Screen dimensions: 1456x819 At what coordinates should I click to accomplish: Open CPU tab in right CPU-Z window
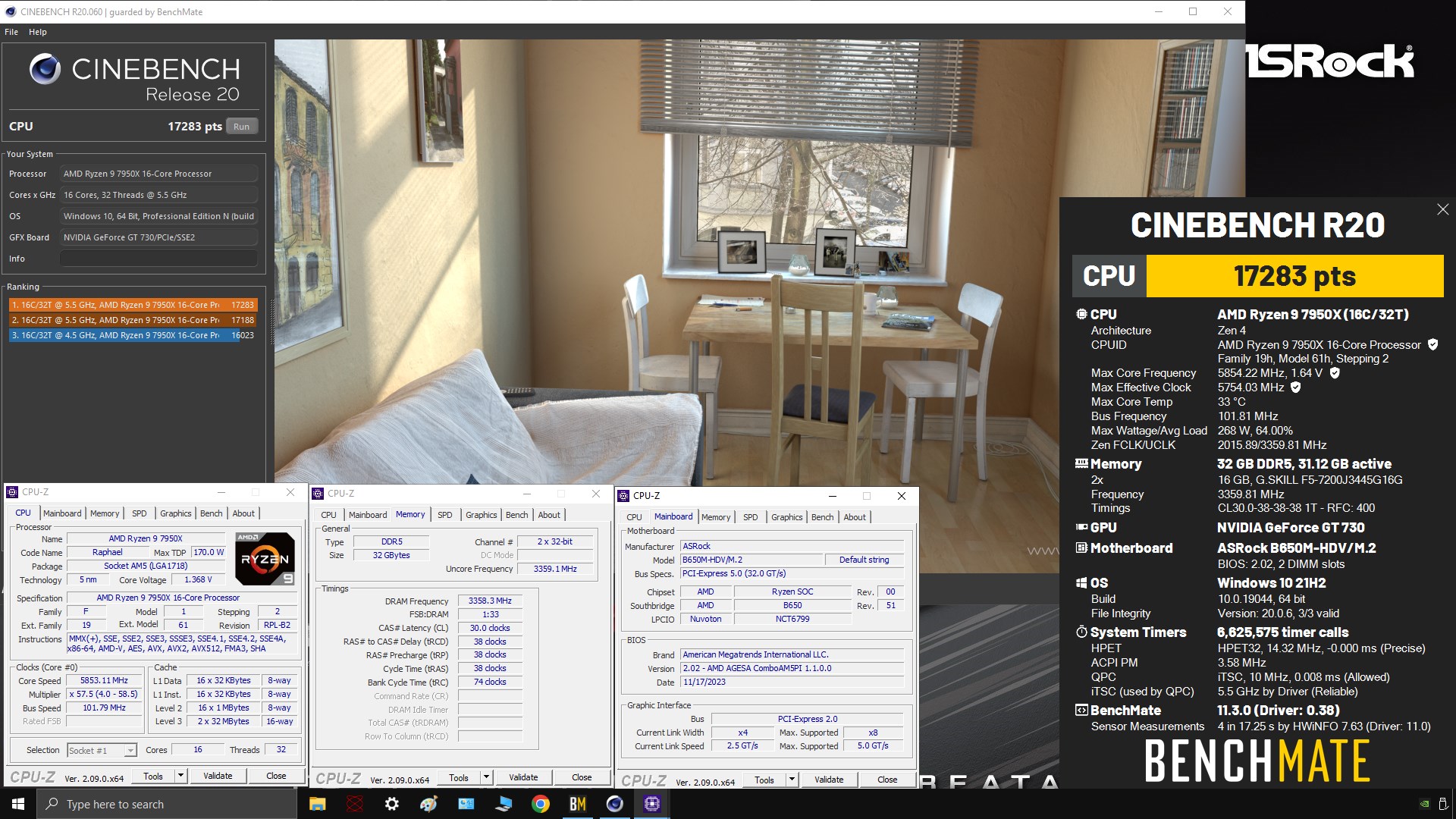coord(634,517)
